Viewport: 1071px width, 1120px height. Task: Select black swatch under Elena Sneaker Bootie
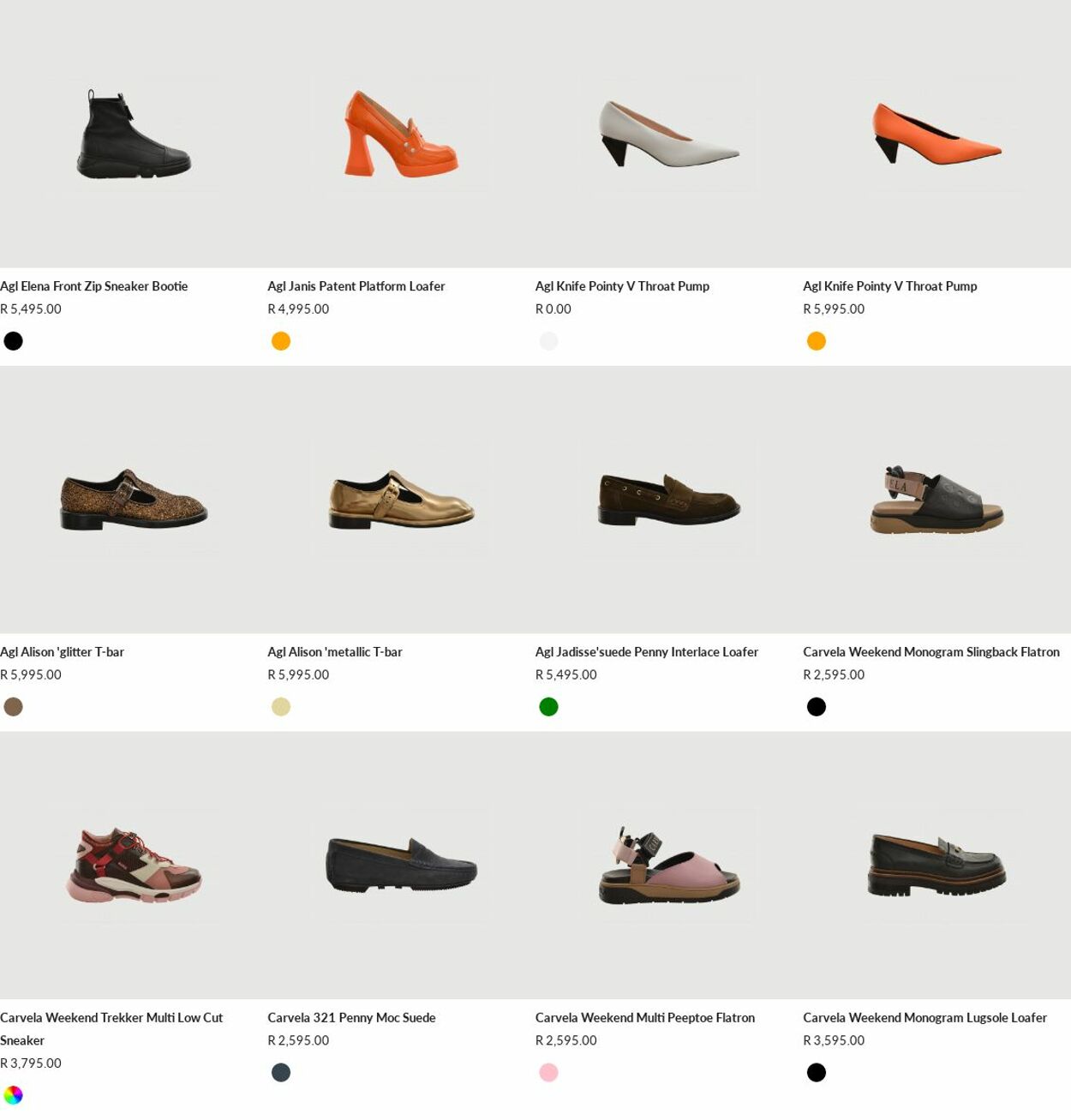[13, 341]
